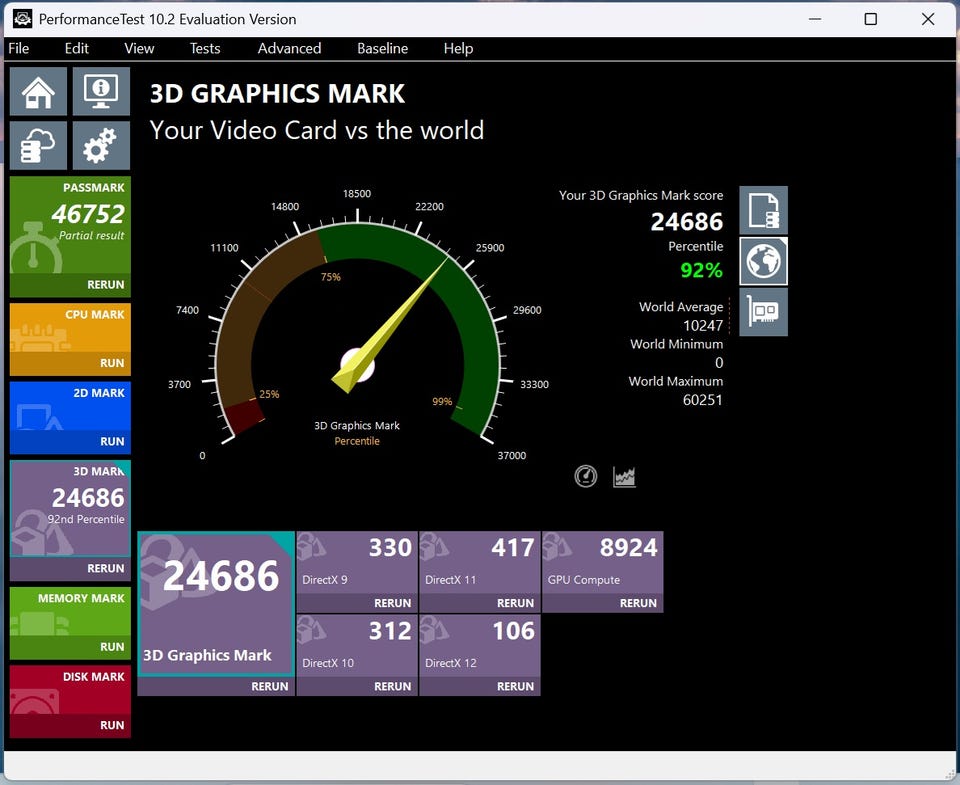Click the Home icon button
Viewport: 960px width, 785px height.
39,92
